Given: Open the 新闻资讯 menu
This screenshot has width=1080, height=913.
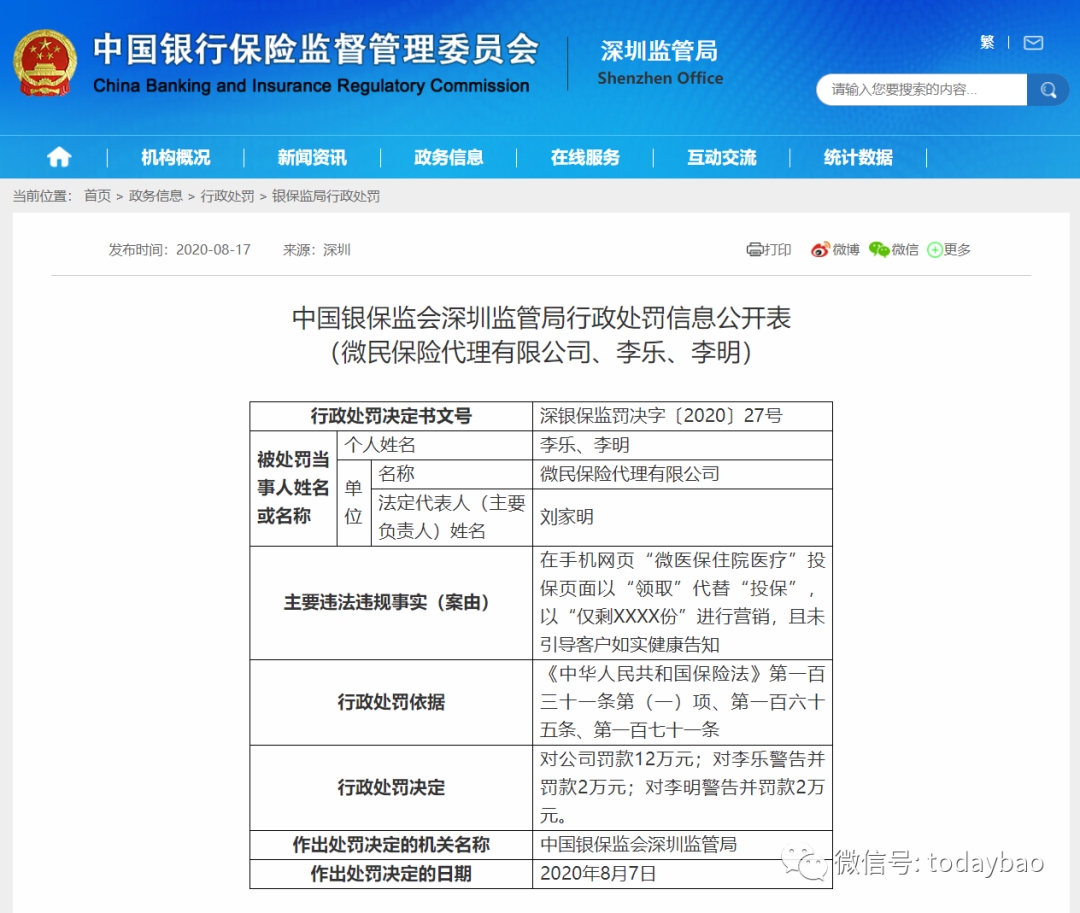Looking at the screenshot, I should coord(312,158).
